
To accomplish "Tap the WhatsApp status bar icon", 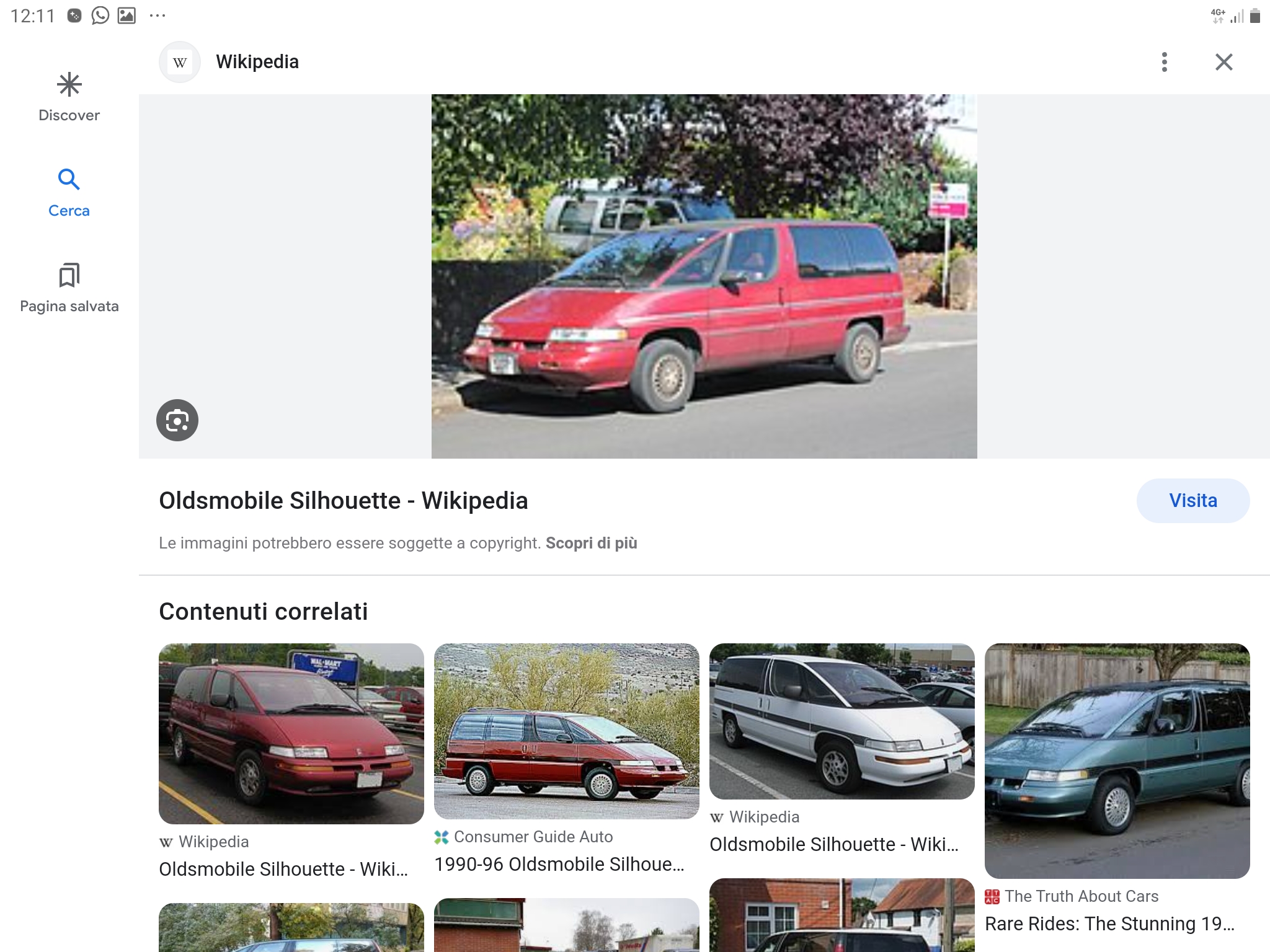I will 100,15.
